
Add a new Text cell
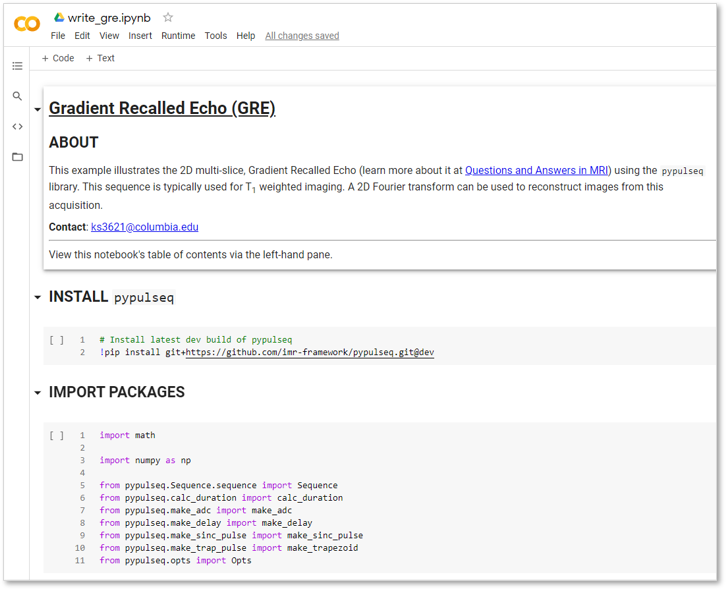100,58
